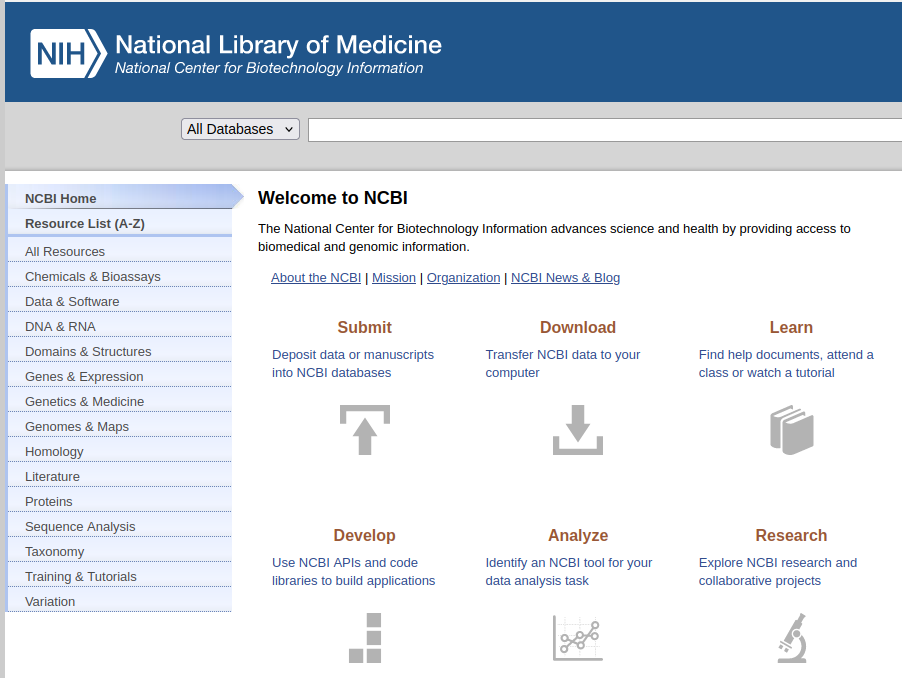The image size is (902, 678).
Task: Choose Chemicals & Bioassays from sidebar
Action: click(x=93, y=276)
